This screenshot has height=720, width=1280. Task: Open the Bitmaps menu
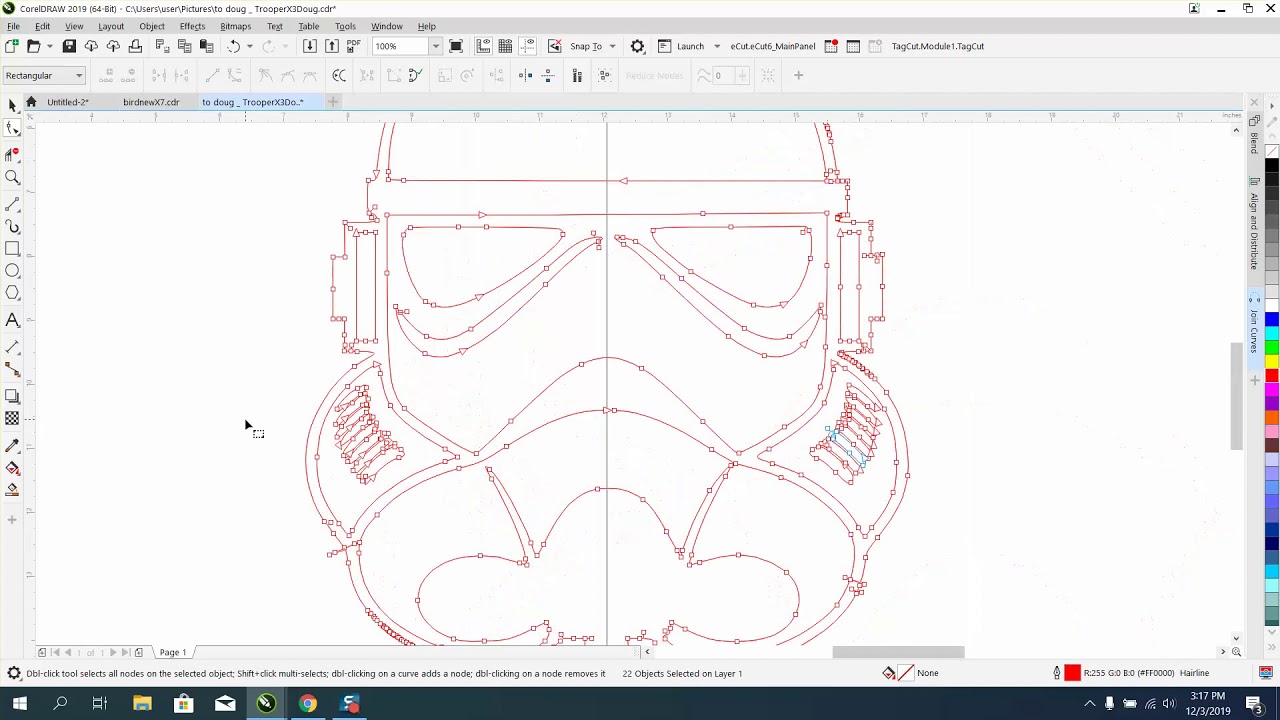click(235, 26)
